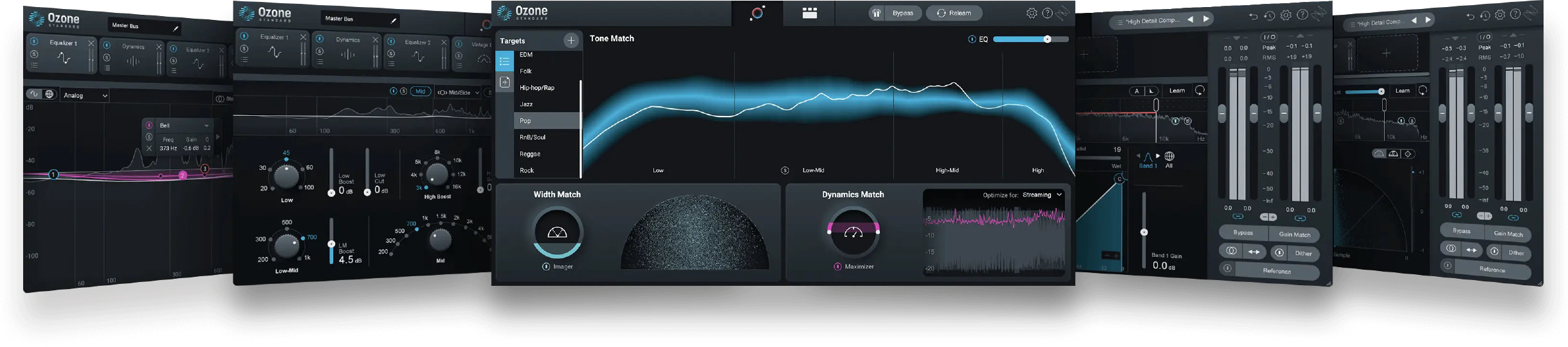This screenshot has width=1568, height=347.
Task: Select magenta EQ node 2
Action: (x=183, y=175)
